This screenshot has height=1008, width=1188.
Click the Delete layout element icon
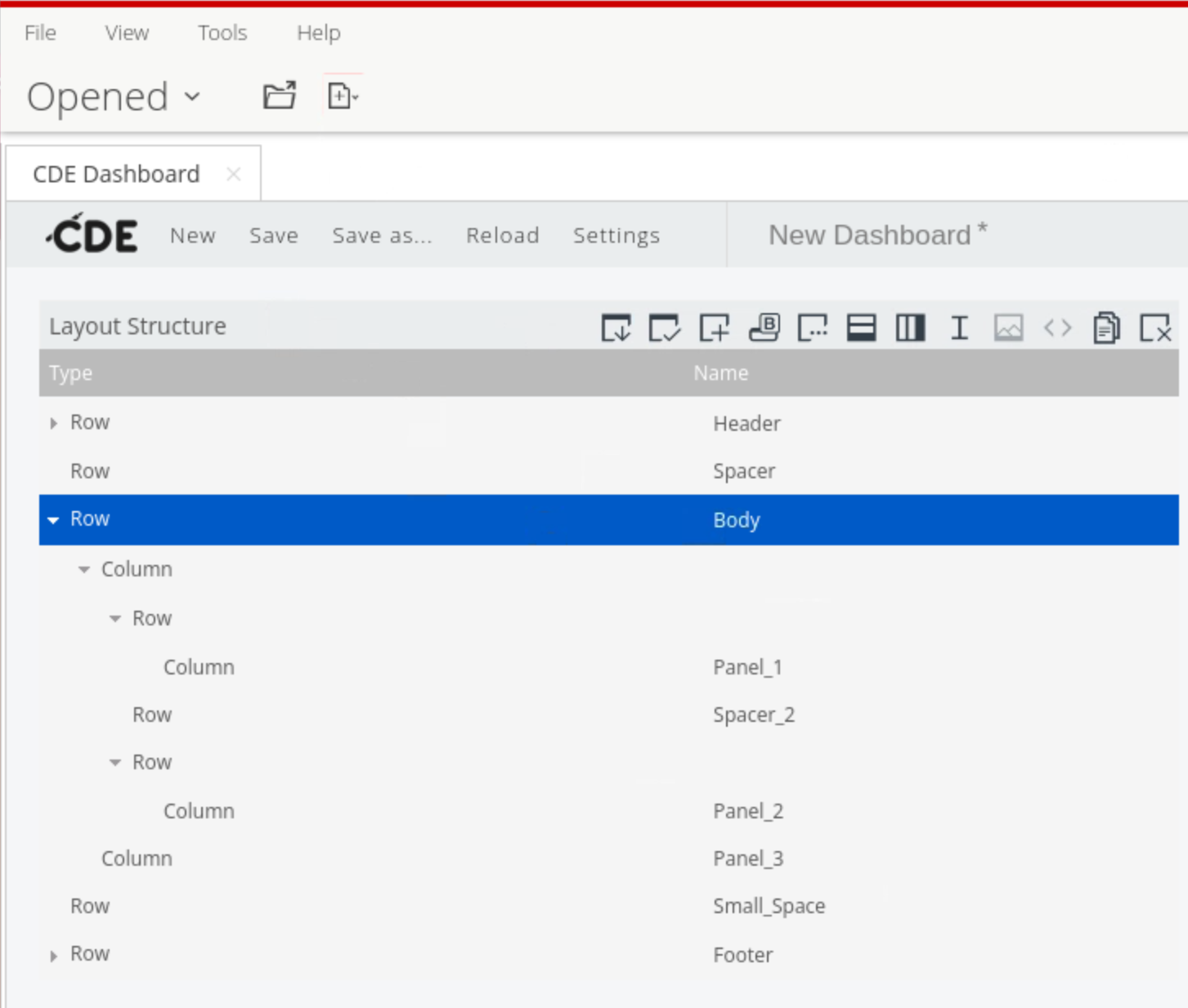1154,328
